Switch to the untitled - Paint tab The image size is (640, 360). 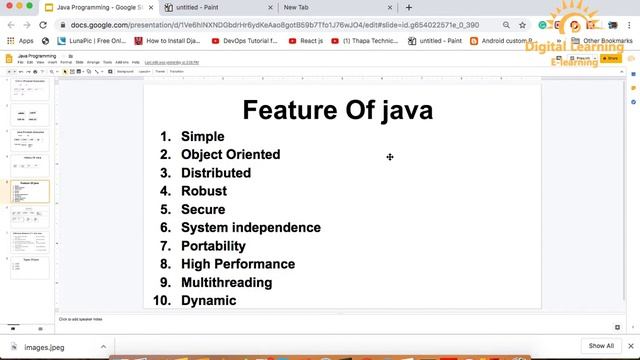click(x=216, y=7)
